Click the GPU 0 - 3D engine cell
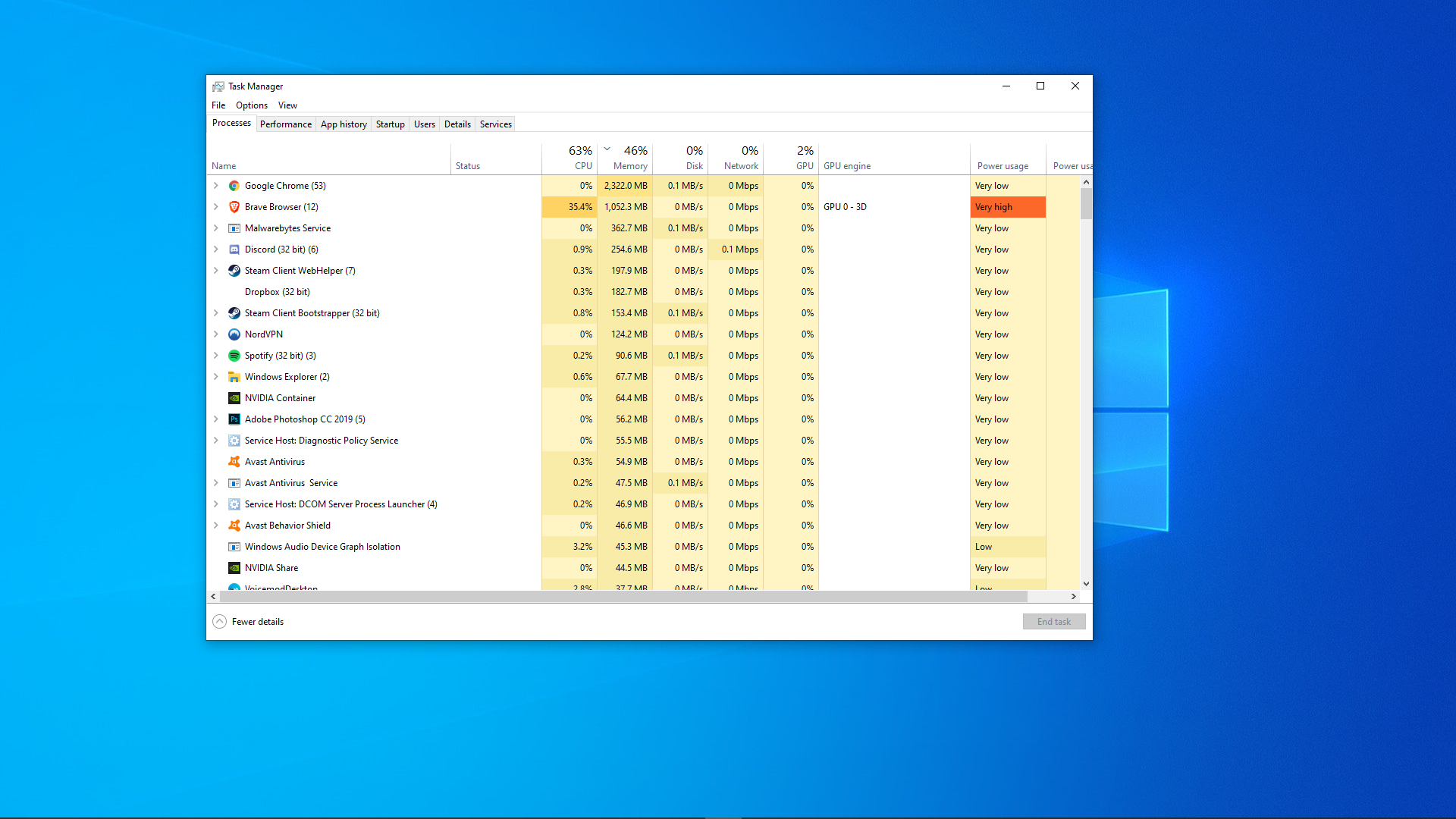 [x=895, y=207]
